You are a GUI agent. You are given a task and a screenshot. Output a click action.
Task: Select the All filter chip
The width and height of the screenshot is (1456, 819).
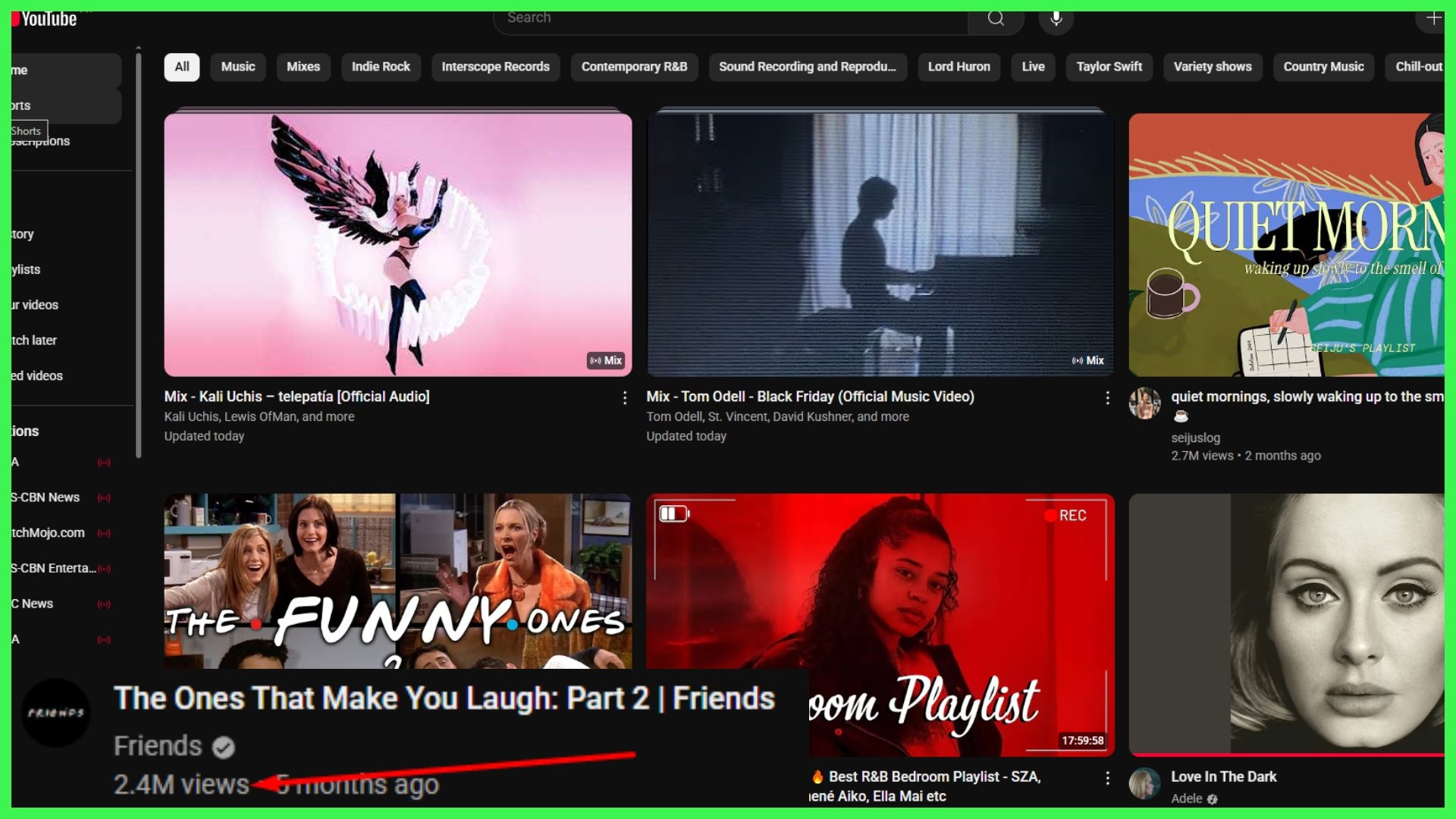coord(182,67)
